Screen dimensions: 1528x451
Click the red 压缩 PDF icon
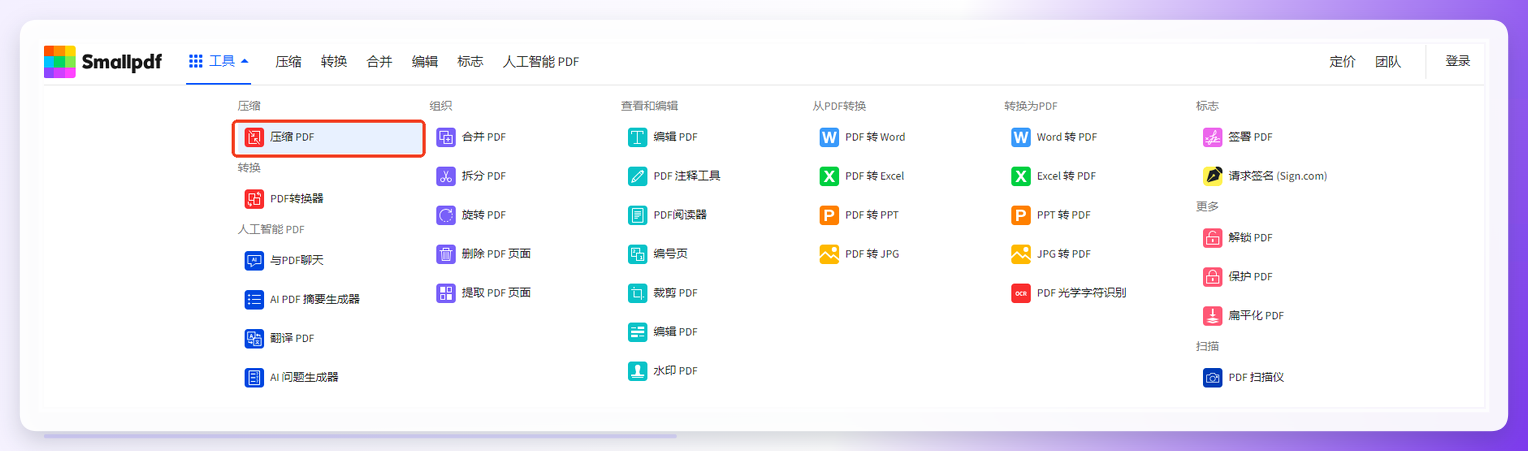(x=254, y=137)
